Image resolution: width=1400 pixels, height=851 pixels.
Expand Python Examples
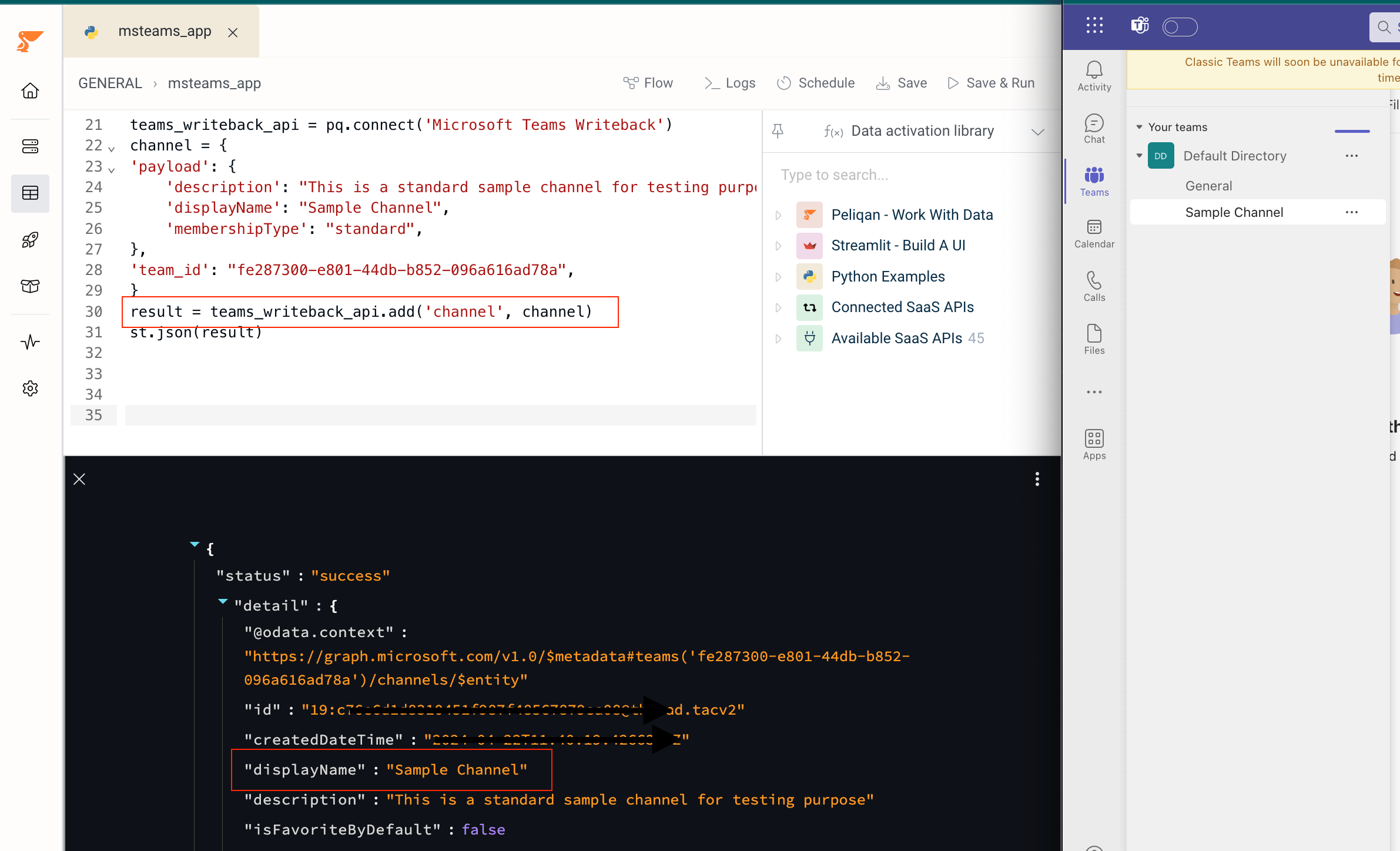[778, 277]
